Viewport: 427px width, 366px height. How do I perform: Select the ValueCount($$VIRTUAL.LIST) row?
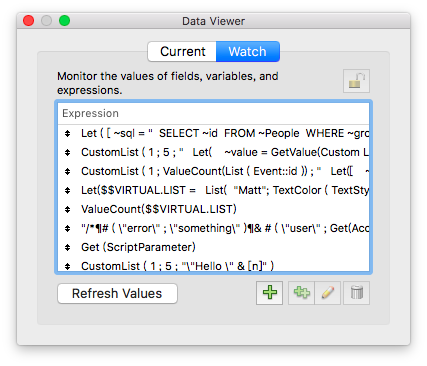(213, 209)
